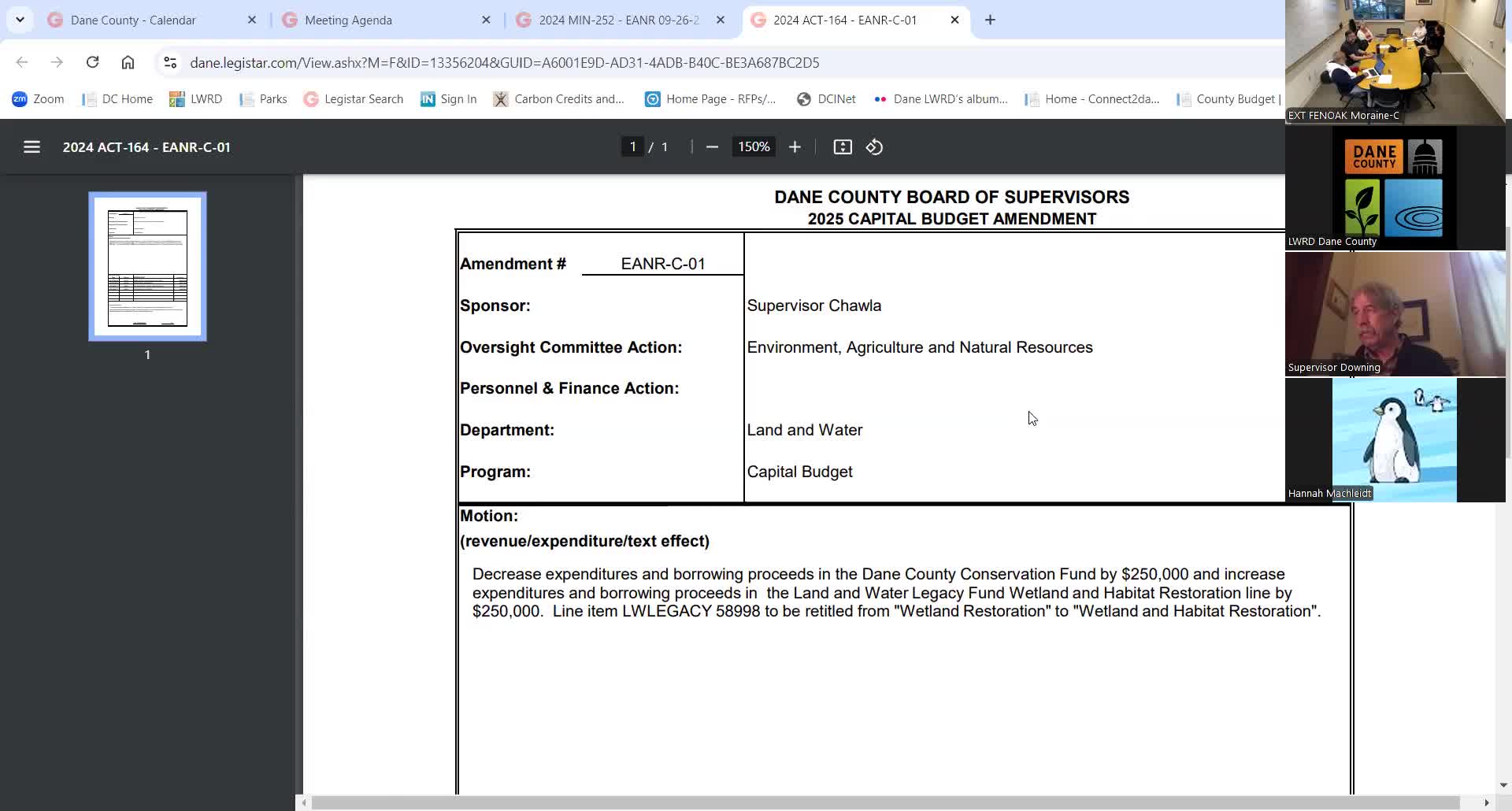Close the 2024 ACT-164 tab
Image resolution: width=1512 pixels, height=811 pixels.
[x=954, y=20]
